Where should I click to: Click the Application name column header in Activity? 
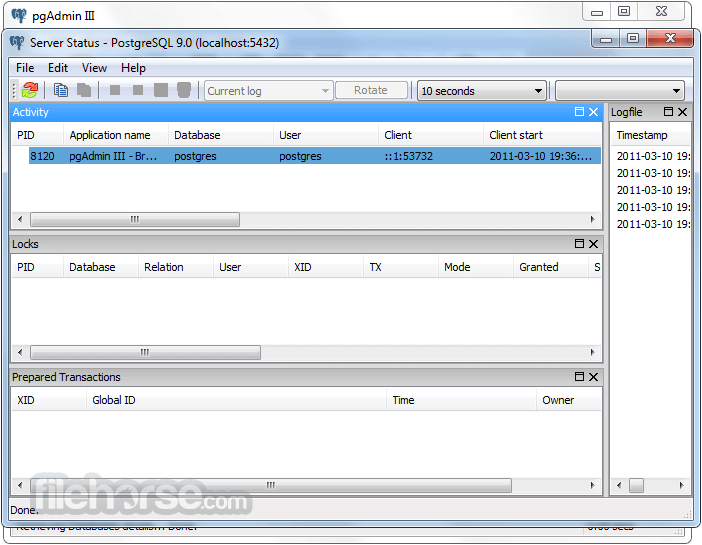tap(116, 135)
